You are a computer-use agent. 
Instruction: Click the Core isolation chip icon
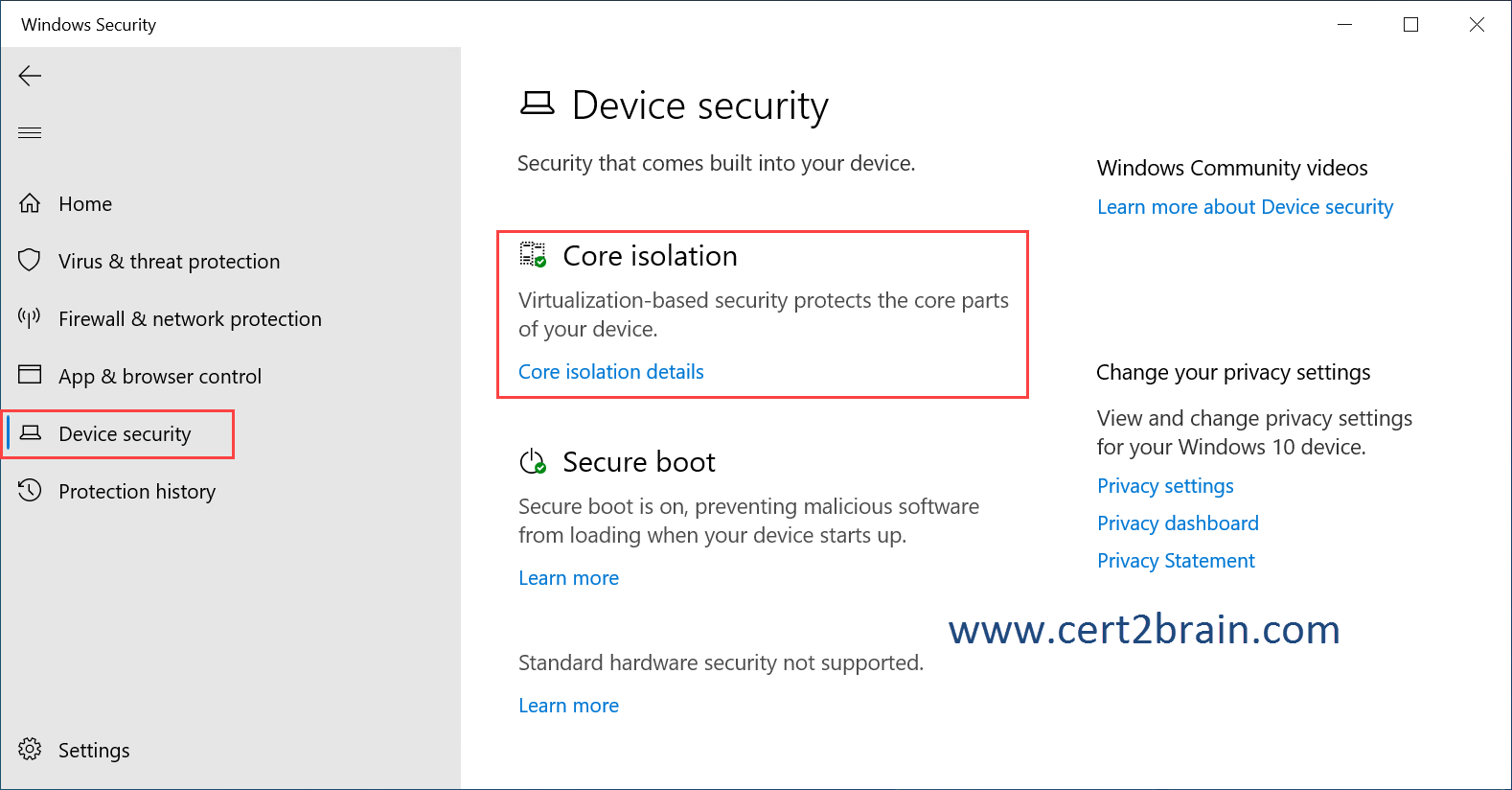click(533, 255)
